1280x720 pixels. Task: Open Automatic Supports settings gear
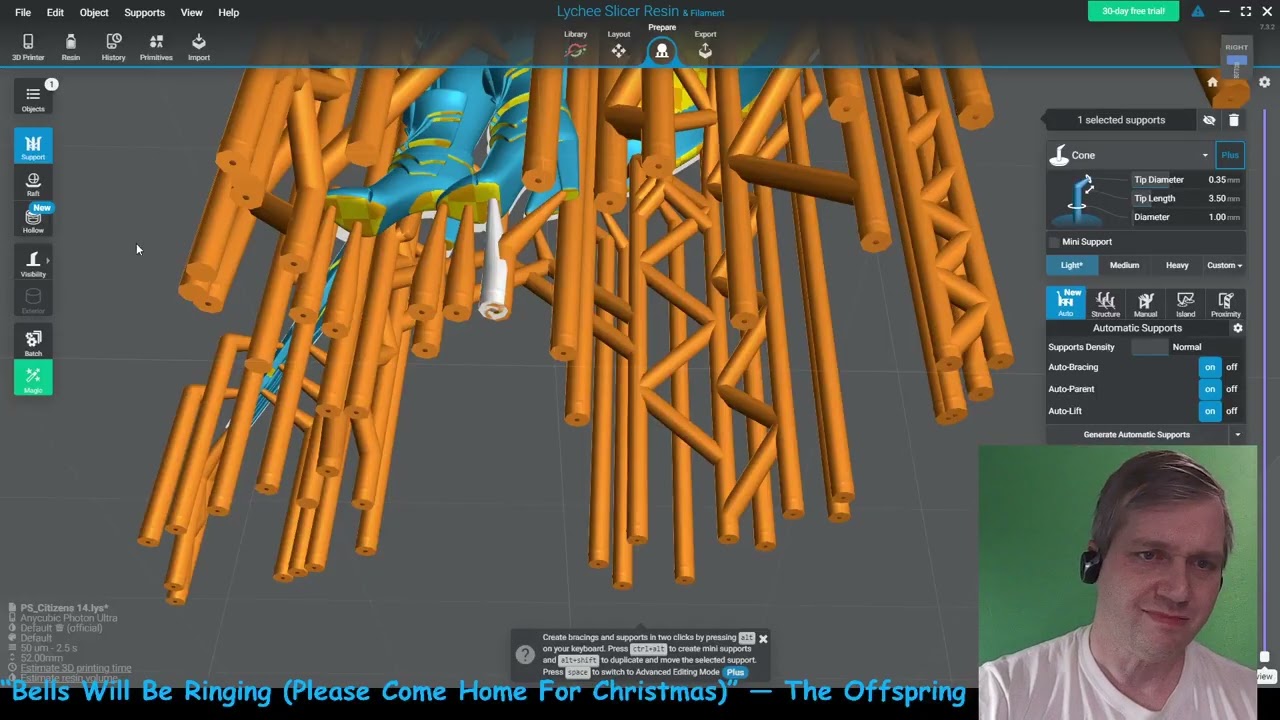tap(1237, 328)
